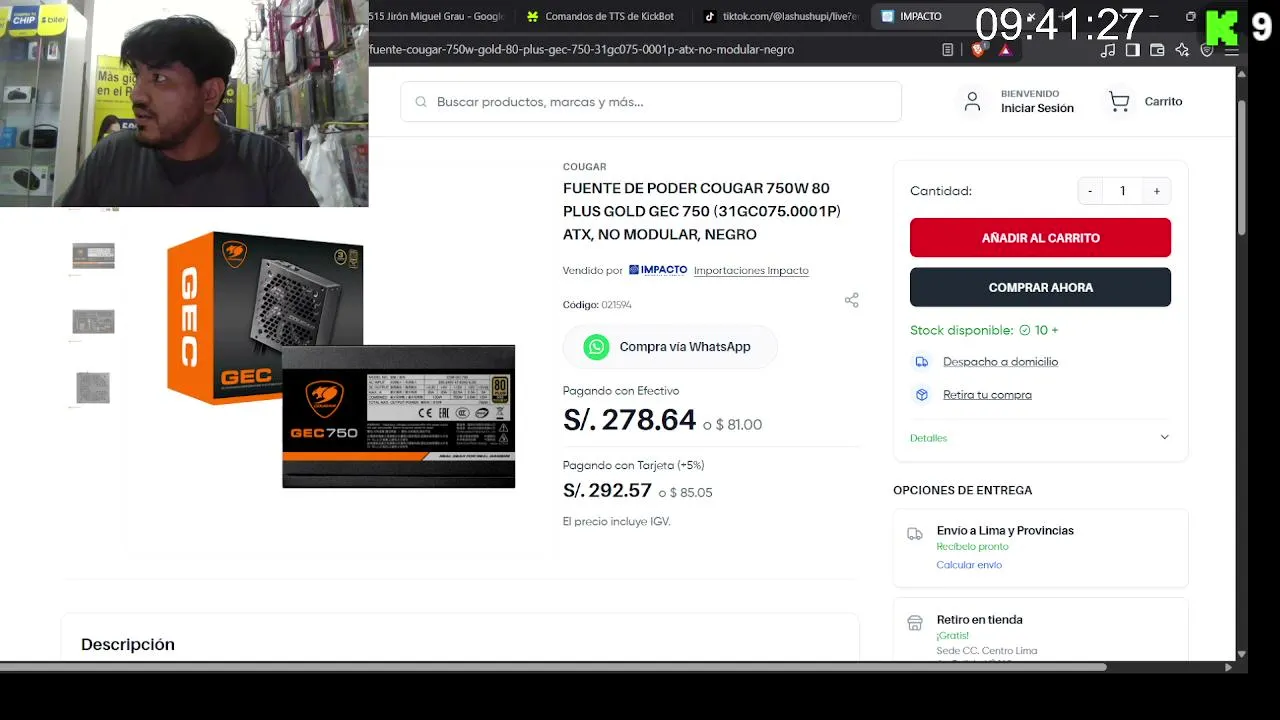The height and width of the screenshot is (720, 1280).
Task: Open the Brave playlist music note icon
Action: point(1108,49)
